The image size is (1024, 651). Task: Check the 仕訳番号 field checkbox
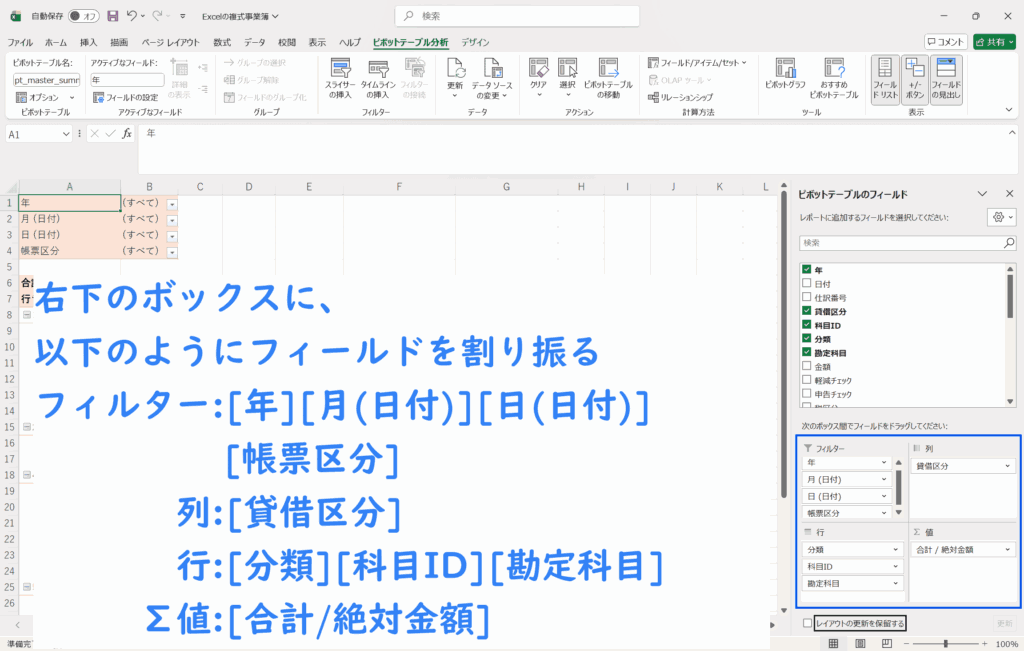point(807,298)
